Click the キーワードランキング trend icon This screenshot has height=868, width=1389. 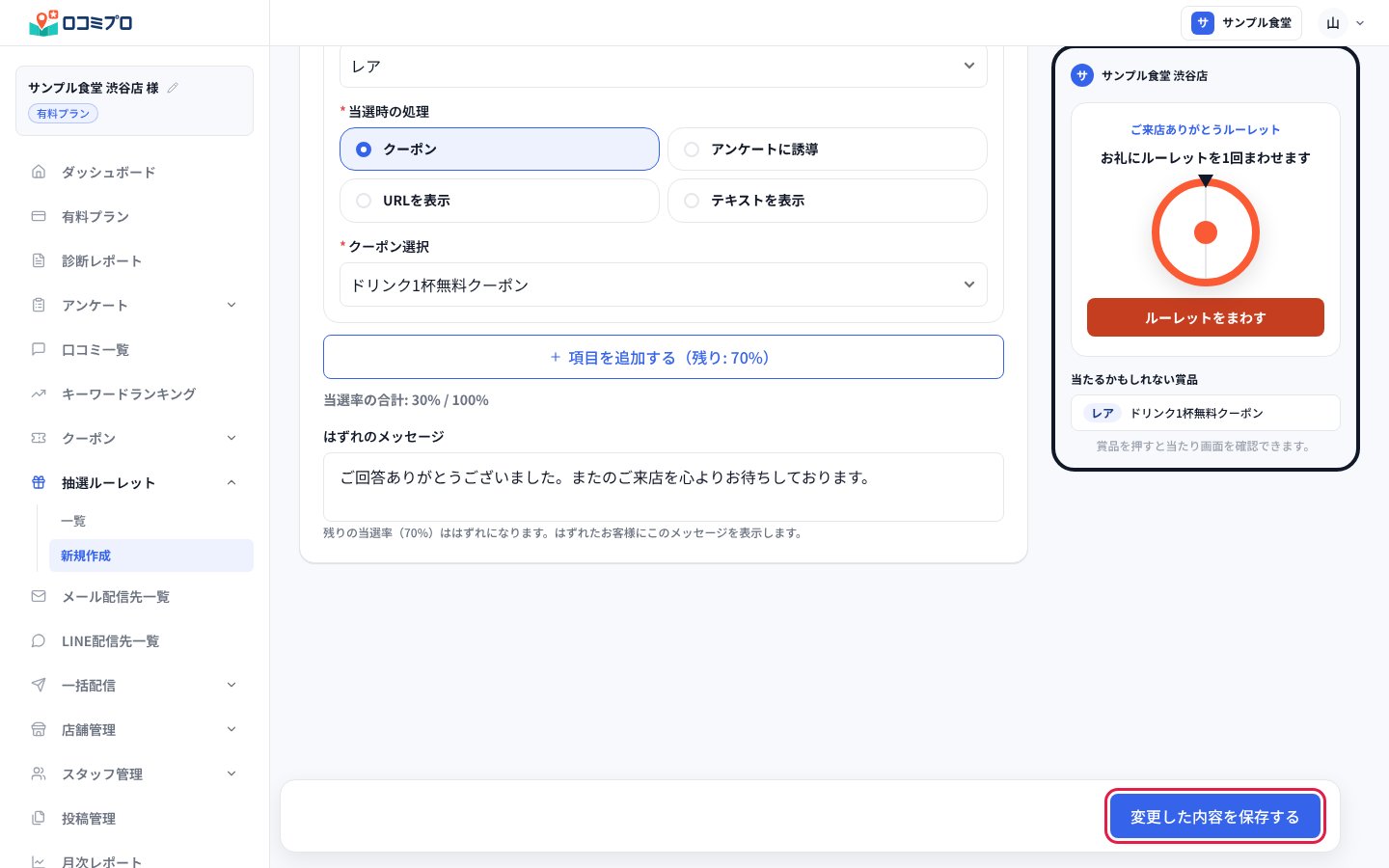(x=39, y=393)
